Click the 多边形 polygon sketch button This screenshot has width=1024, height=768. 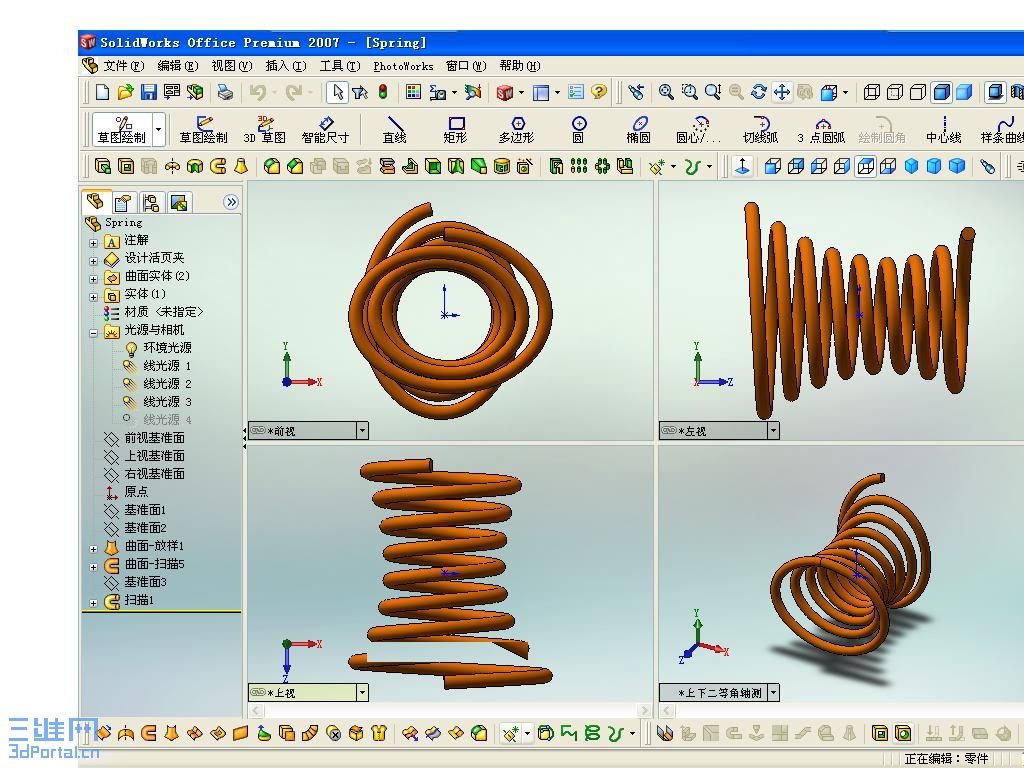click(517, 129)
